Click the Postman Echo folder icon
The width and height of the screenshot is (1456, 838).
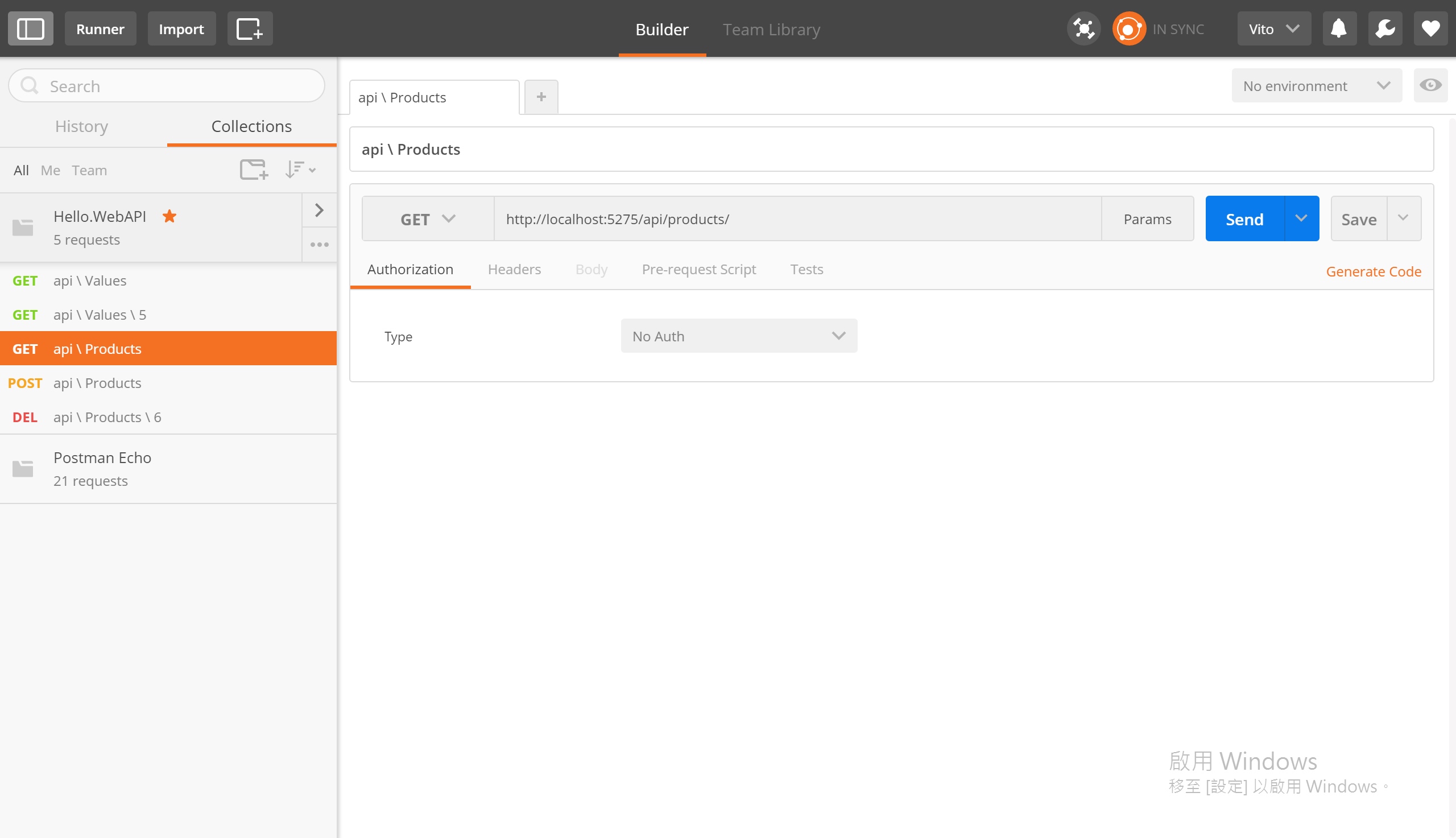click(23, 469)
